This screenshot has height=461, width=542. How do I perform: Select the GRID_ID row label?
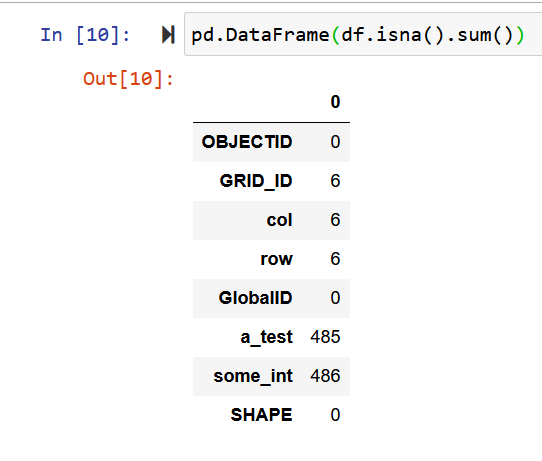pos(256,181)
